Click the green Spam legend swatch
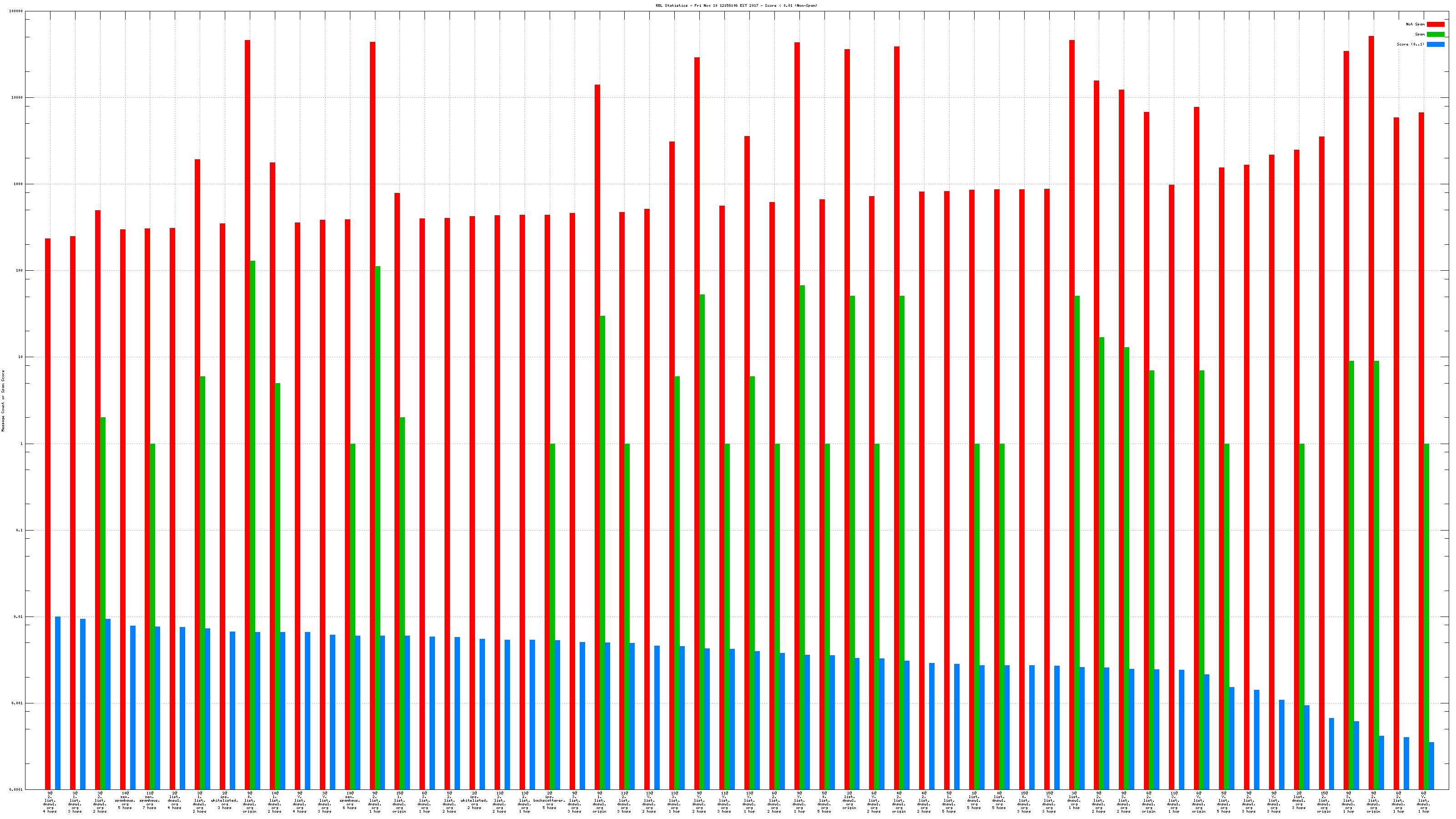 click(x=1435, y=35)
